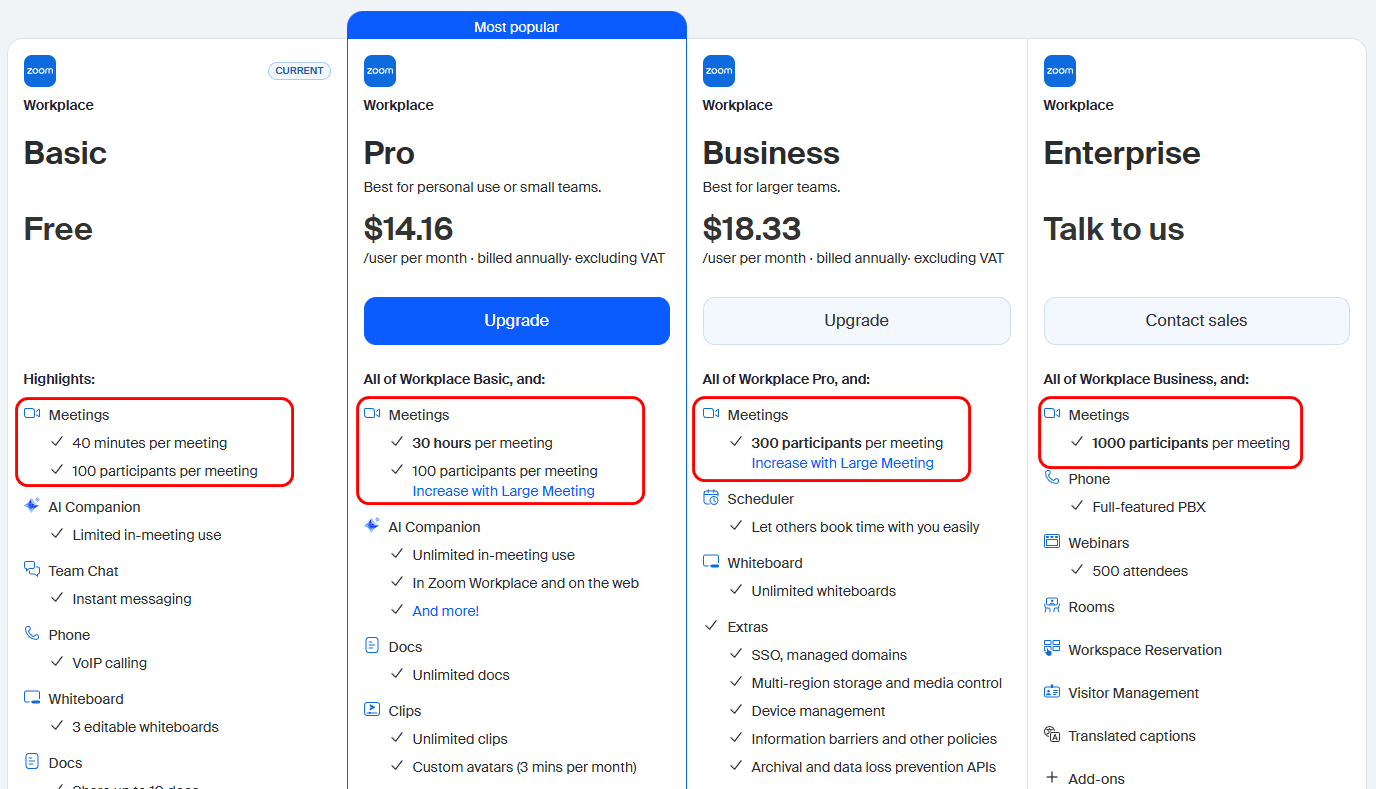Click the Rooms icon in Enterprise plan
The image size is (1376, 789).
(x=1052, y=606)
